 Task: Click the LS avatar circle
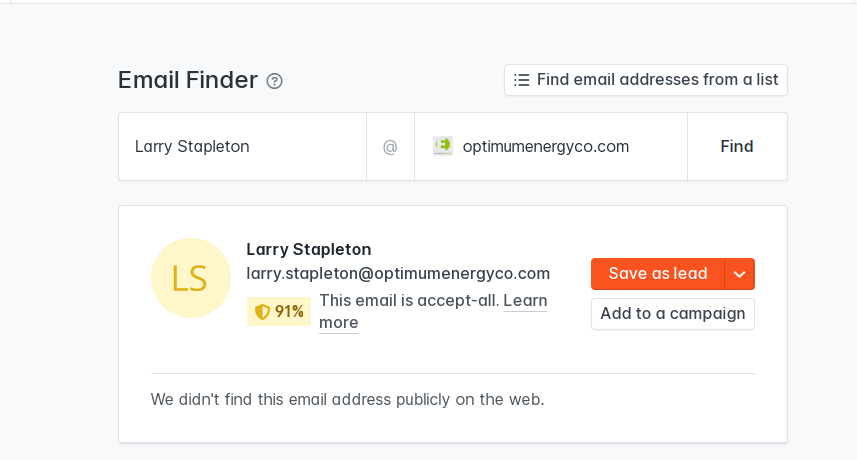(190, 278)
